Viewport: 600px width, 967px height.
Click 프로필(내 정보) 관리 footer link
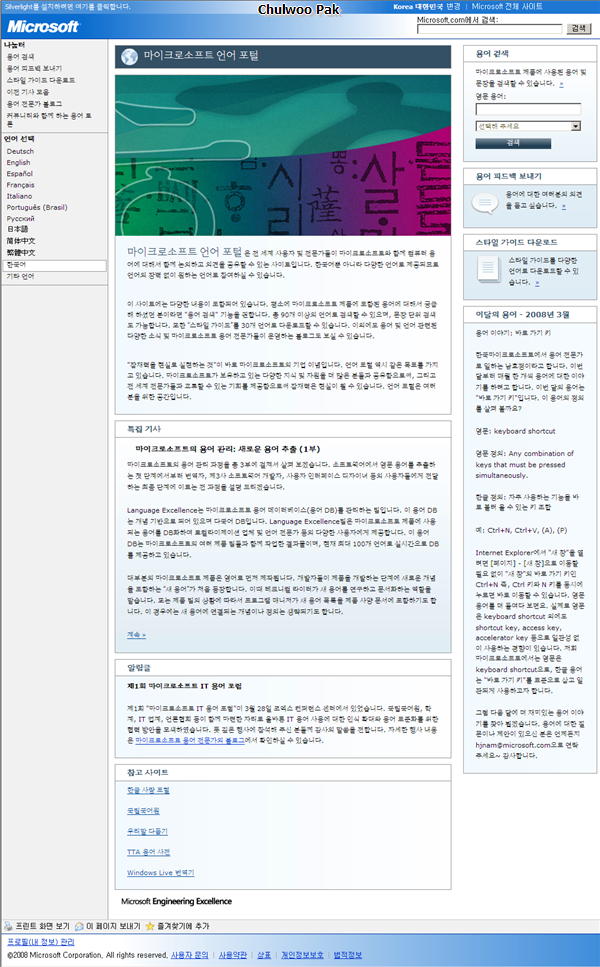tap(41, 942)
